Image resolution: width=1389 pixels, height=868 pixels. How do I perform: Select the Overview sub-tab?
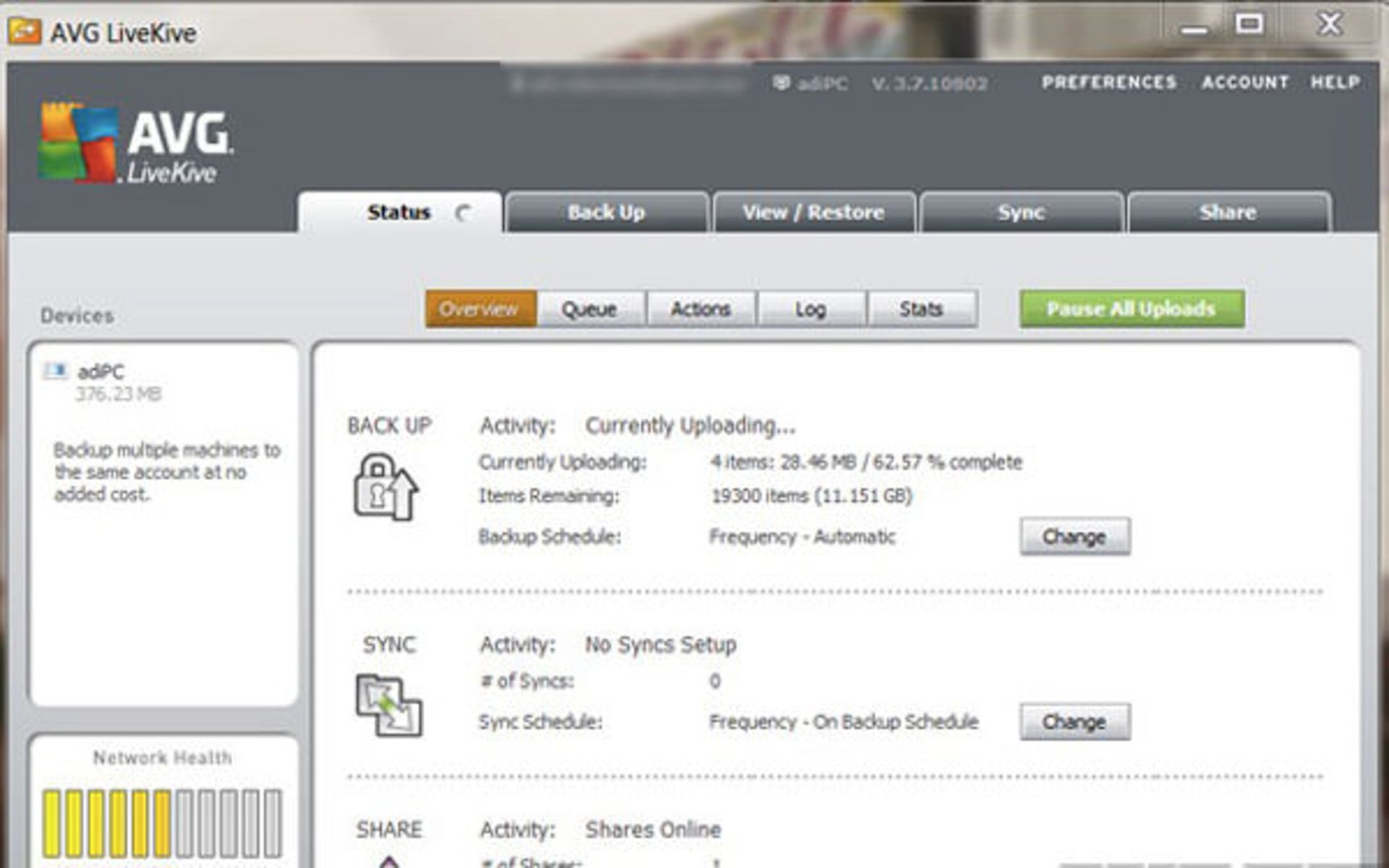click(480, 309)
